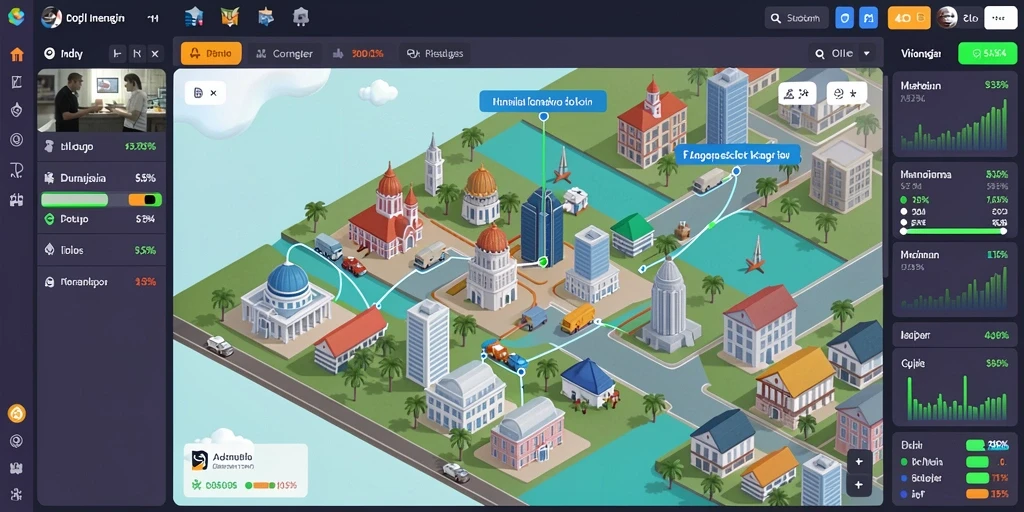Open the Olle search dropdown field
Image resolution: width=1024 pixels, height=512 pixels.
tap(842, 54)
